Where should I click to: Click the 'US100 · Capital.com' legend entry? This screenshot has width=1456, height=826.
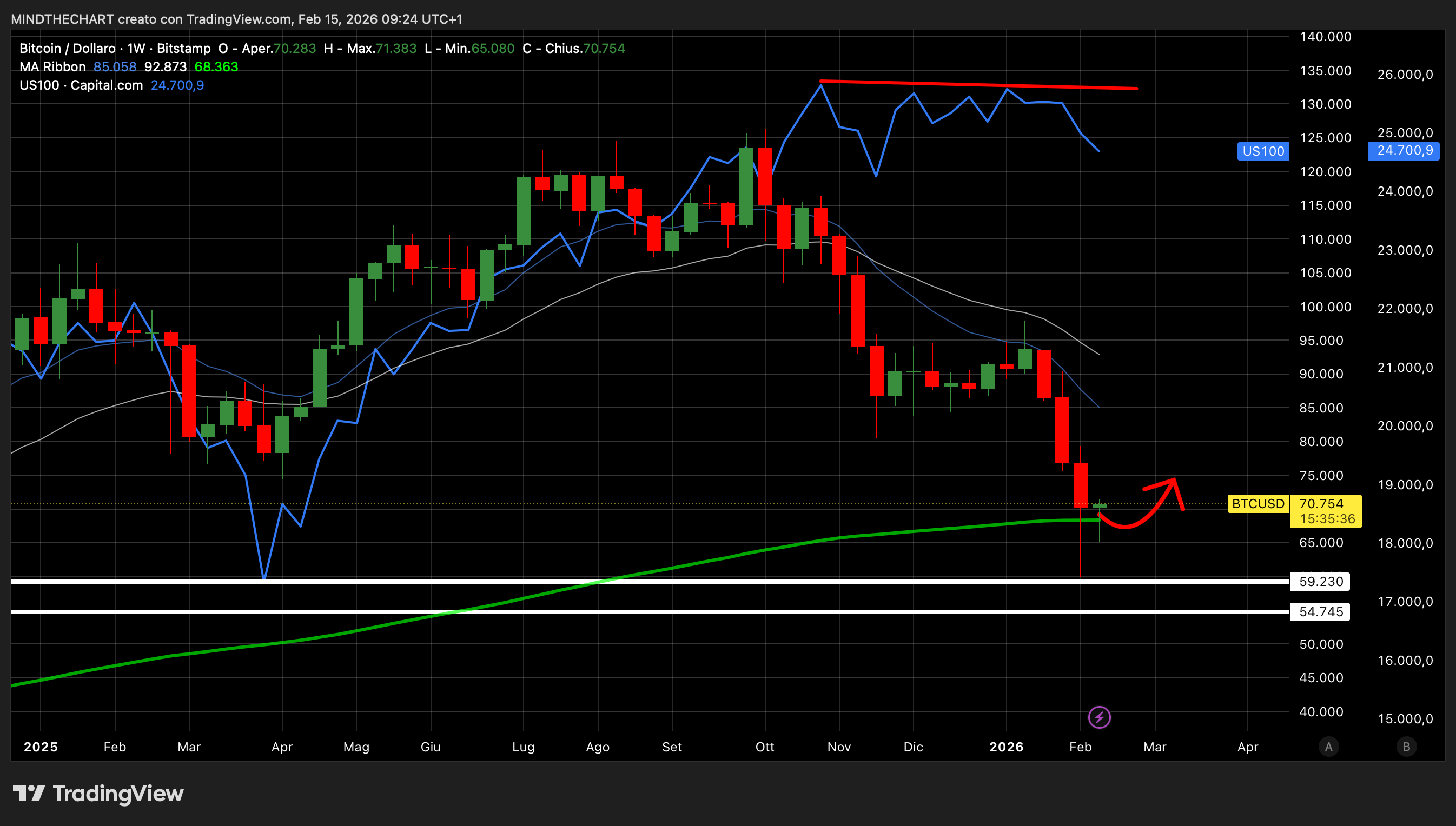click(81, 85)
